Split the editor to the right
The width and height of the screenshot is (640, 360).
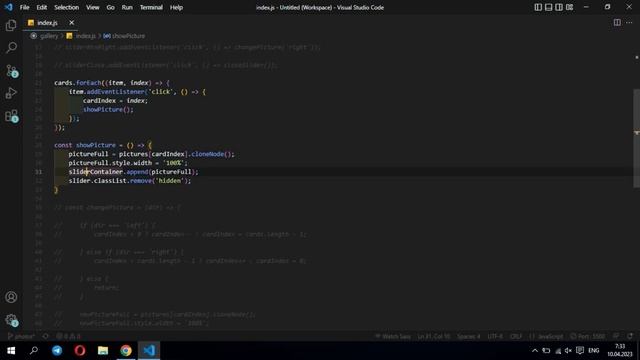coord(617,23)
